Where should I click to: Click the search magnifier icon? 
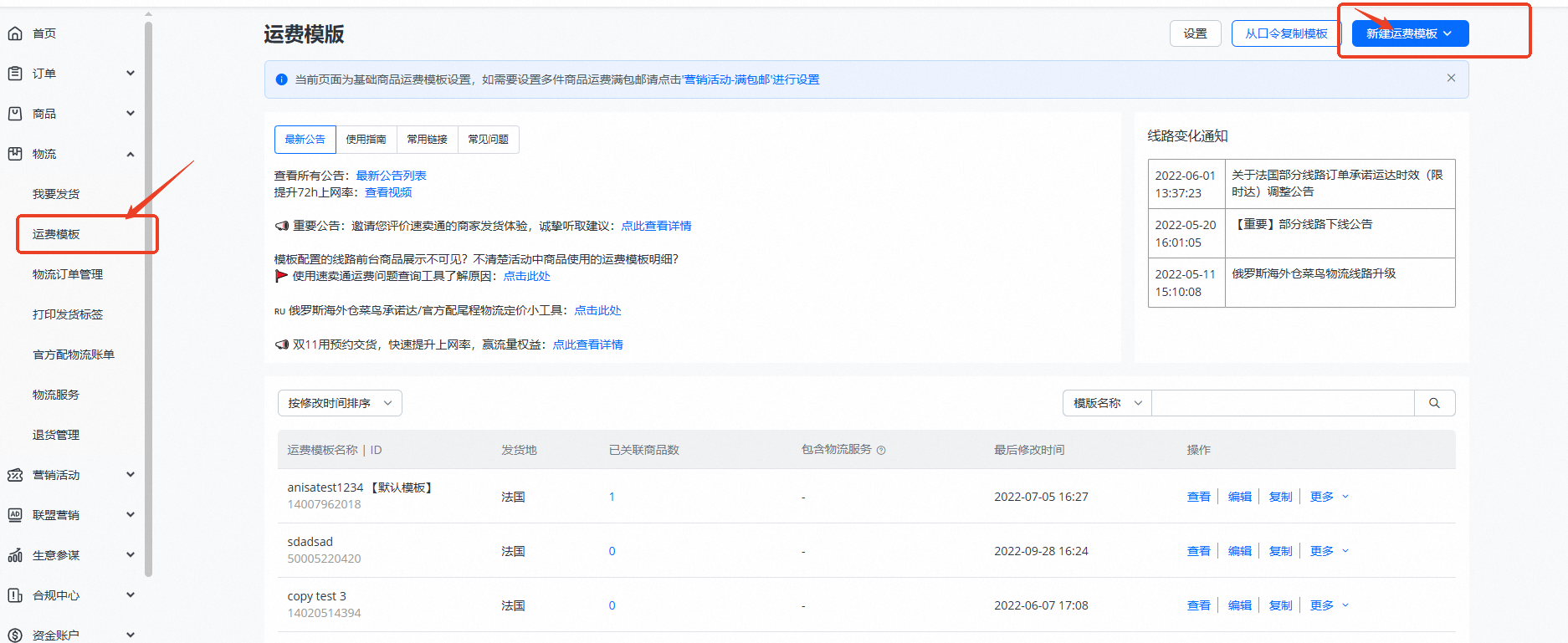tap(1434, 403)
